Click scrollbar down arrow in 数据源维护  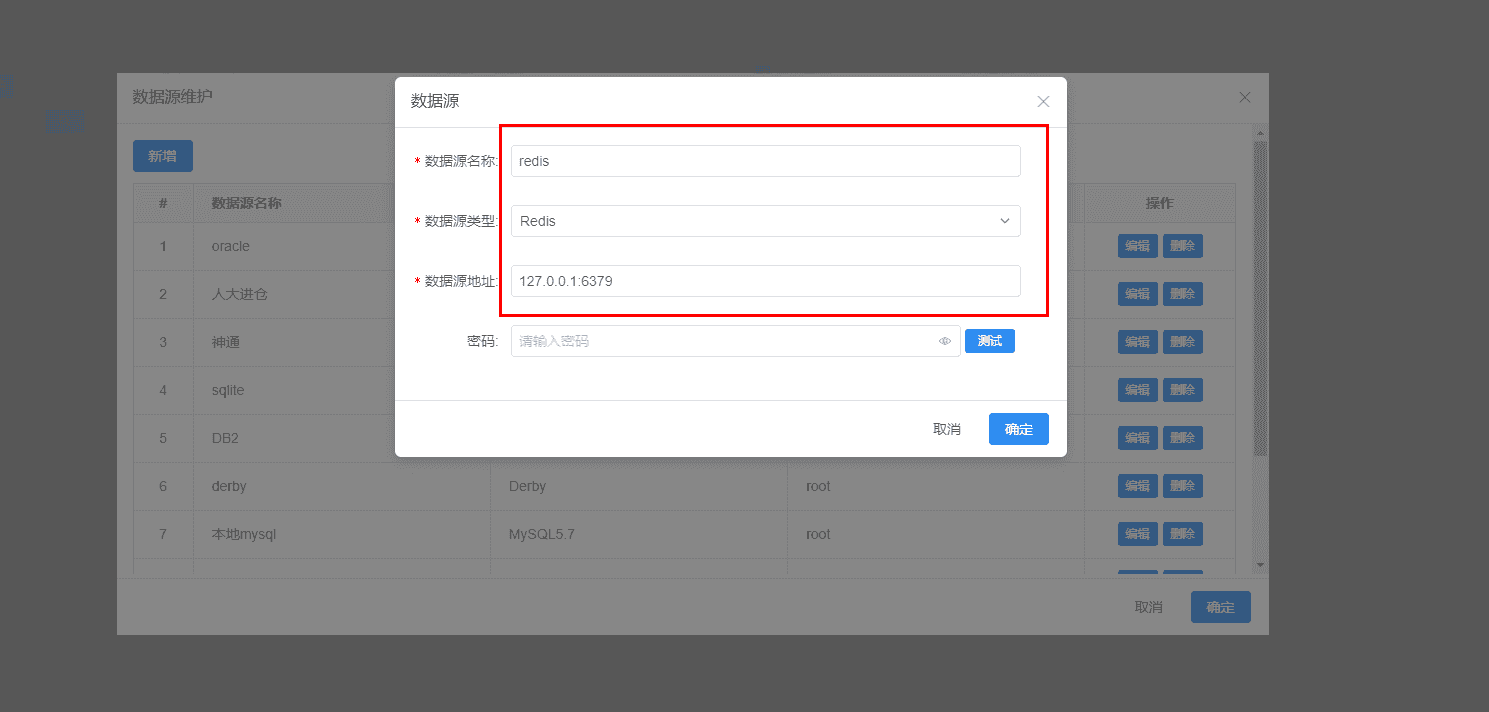click(1260, 566)
